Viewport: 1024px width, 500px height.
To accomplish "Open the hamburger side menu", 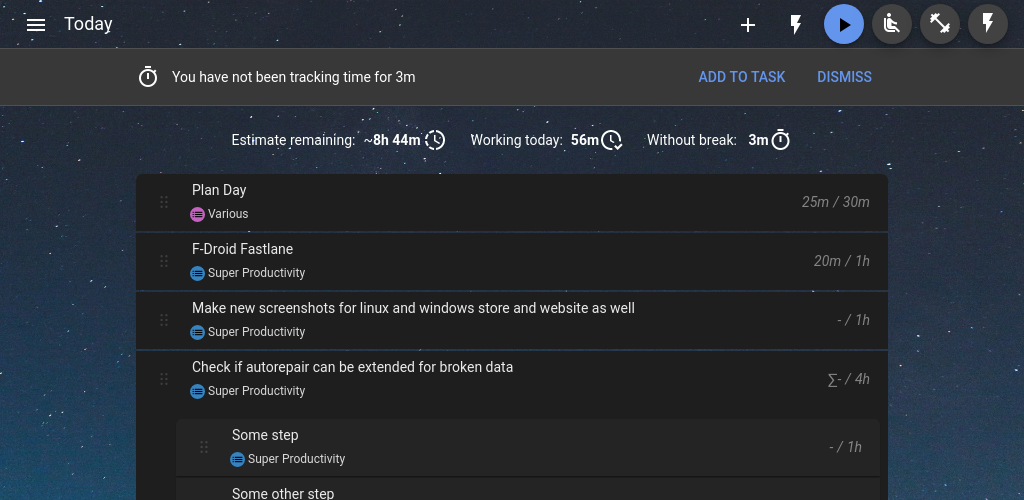I will pyautogui.click(x=36, y=25).
